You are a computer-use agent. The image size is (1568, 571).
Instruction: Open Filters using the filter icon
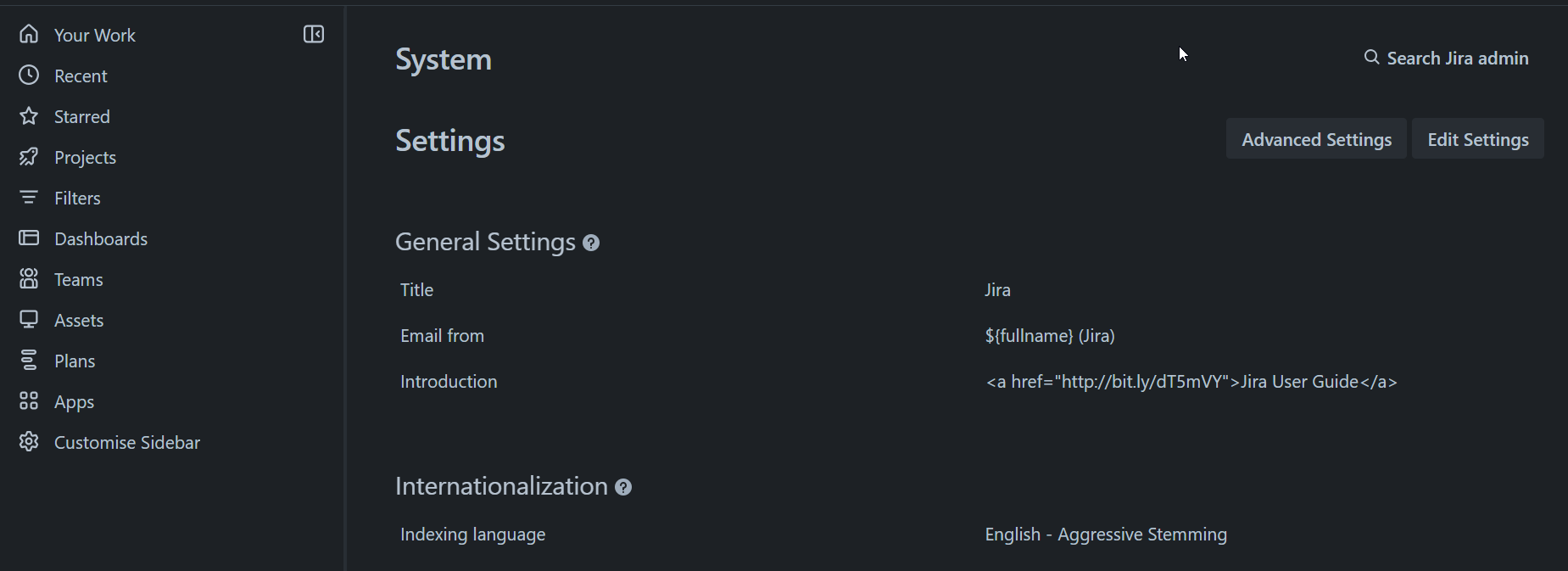click(28, 197)
